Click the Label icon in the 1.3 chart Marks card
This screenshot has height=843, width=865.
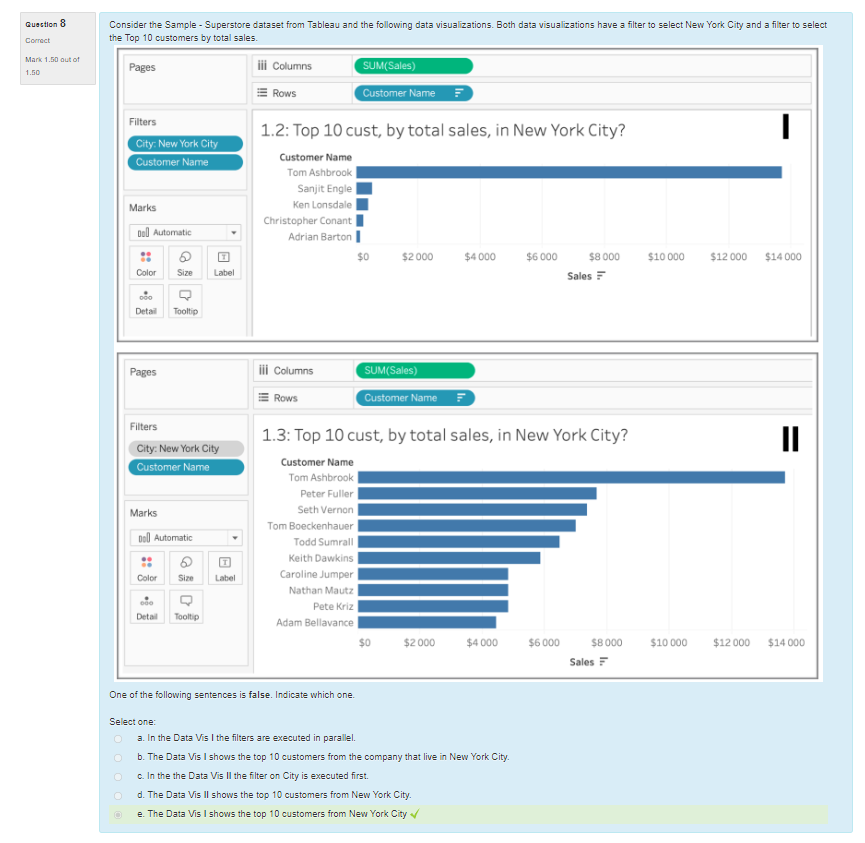225,563
